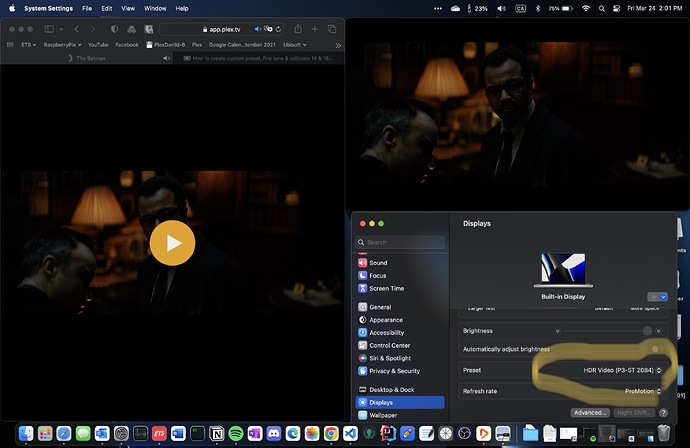Select Appearance in settings sidebar
Viewport: 690px width, 448px height.
click(x=400, y=320)
